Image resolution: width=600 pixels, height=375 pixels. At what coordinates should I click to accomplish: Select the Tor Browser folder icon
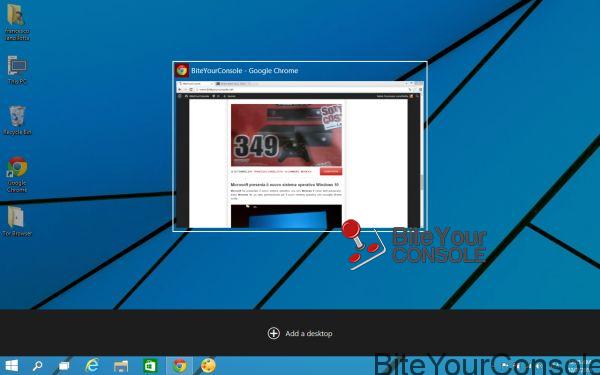[17, 221]
